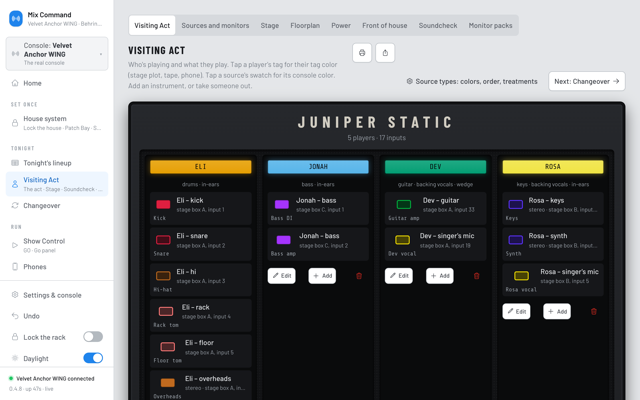
Task: Click the Mix Command logo icon
Action: [16, 19]
